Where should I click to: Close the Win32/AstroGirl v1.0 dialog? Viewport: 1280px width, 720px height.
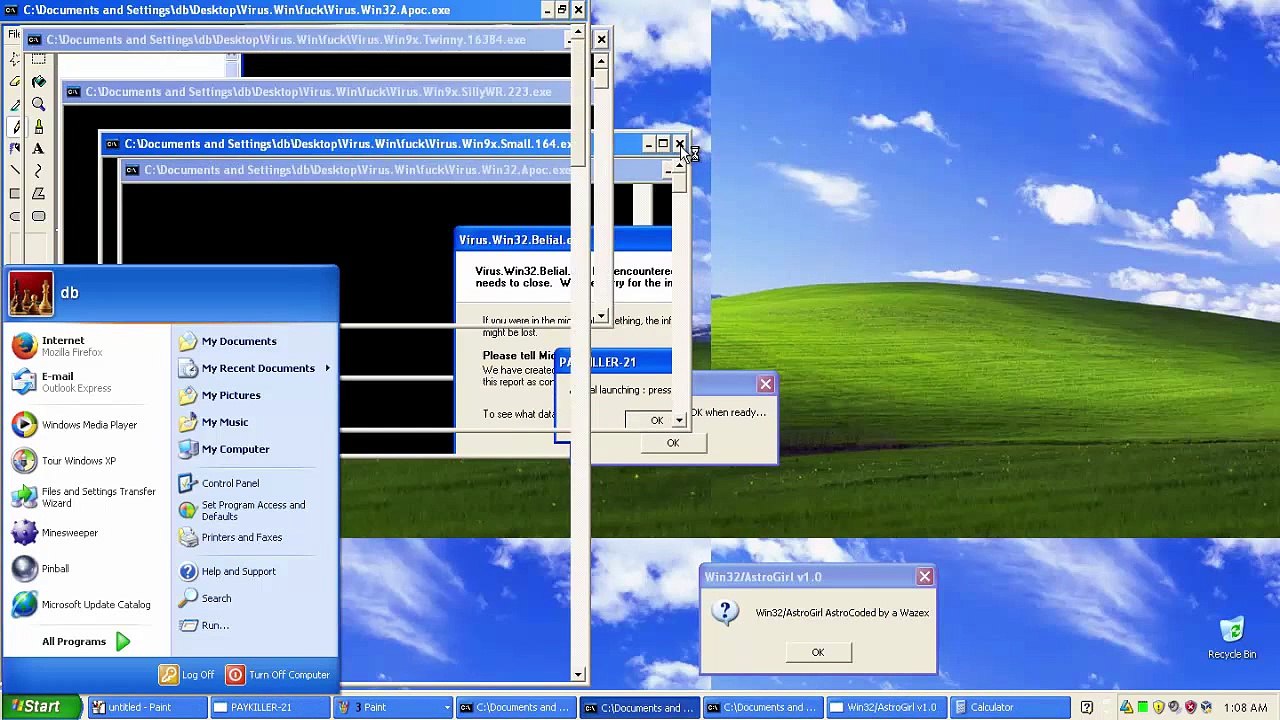[x=925, y=577]
